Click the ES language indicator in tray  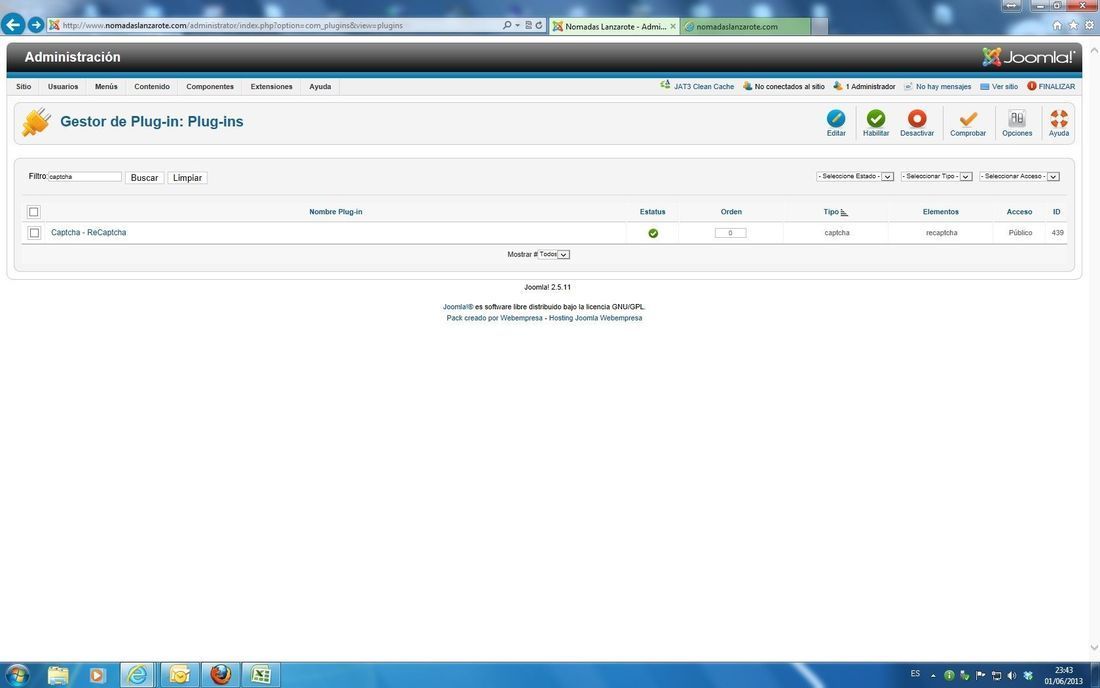tap(915, 674)
